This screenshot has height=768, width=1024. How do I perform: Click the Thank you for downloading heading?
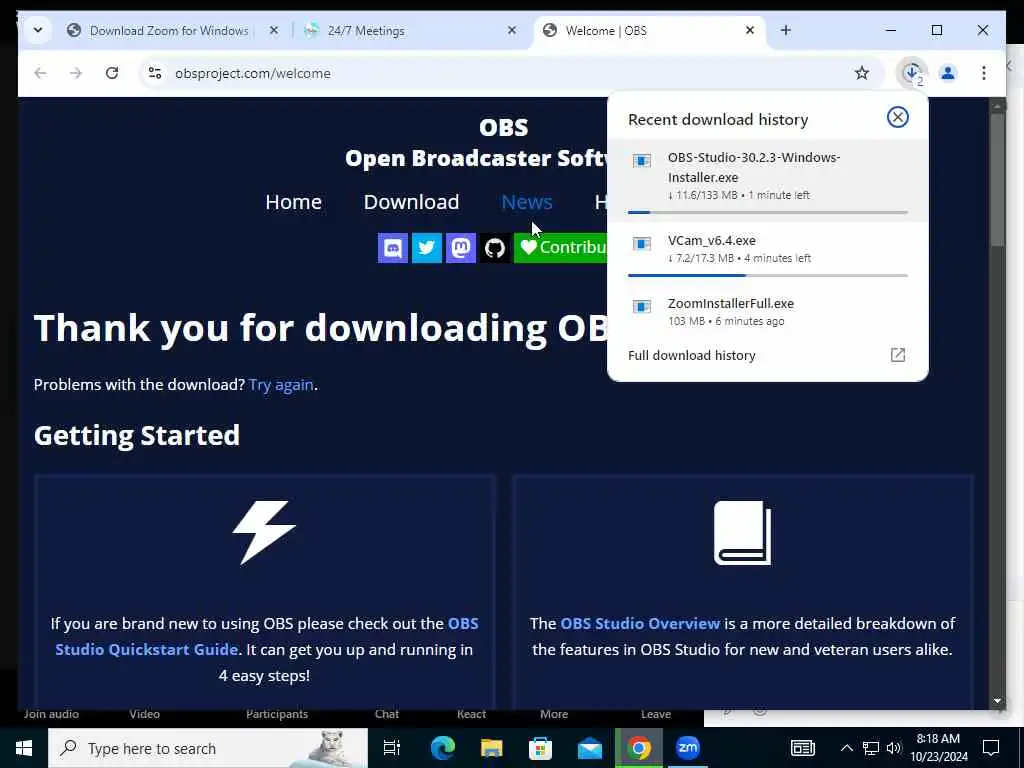point(321,328)
